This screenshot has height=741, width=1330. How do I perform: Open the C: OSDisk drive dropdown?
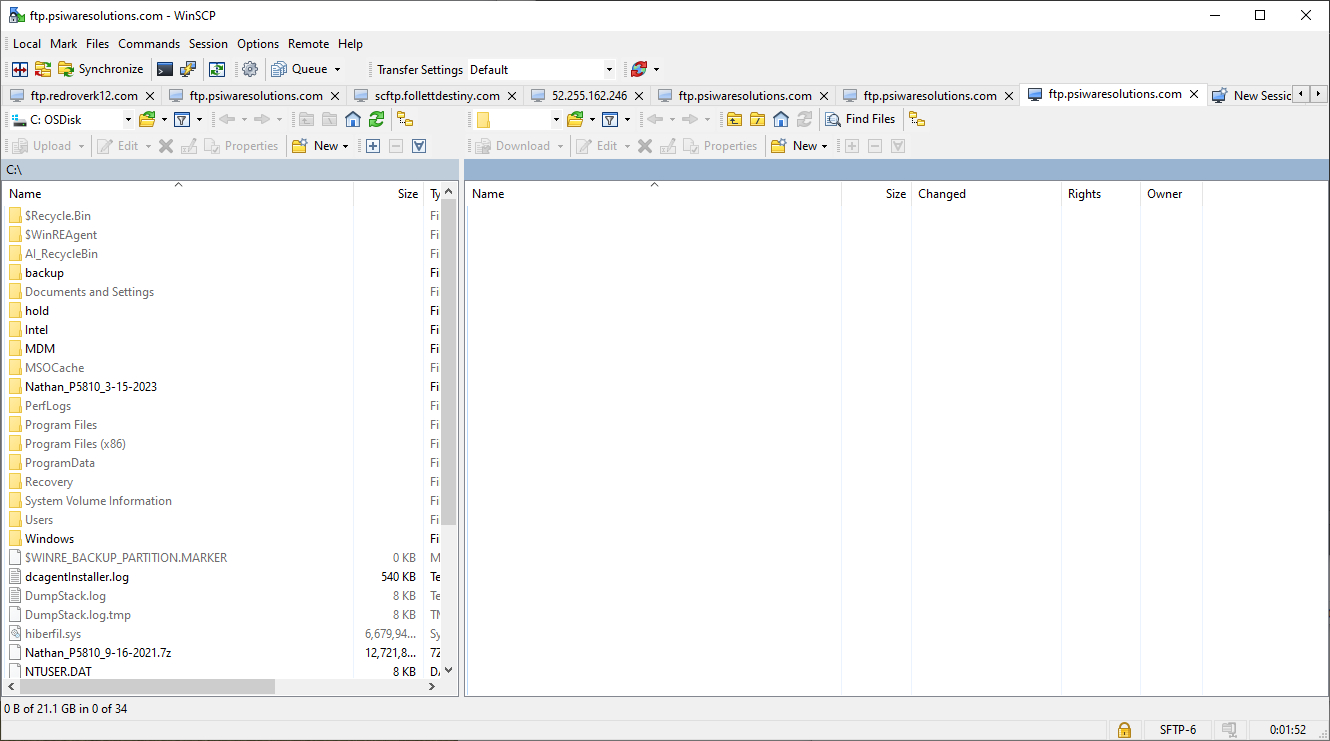(128, 119)
